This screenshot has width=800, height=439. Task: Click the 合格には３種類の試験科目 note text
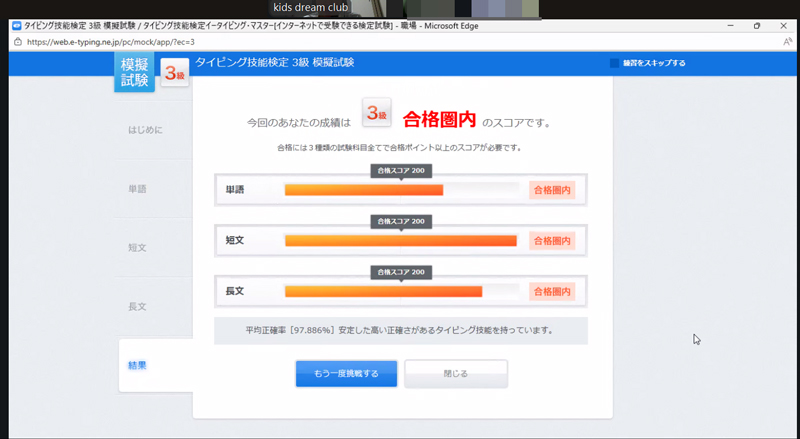(399, 148)
